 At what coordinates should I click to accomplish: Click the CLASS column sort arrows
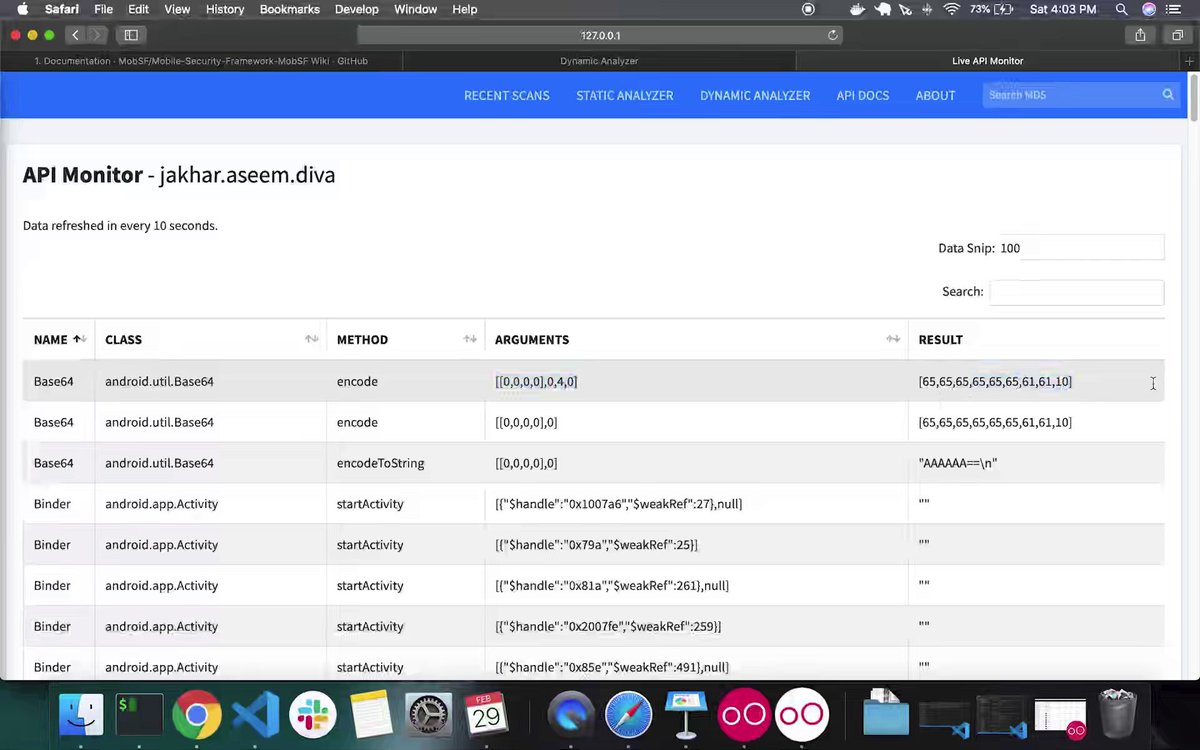[x=311, y=339]
